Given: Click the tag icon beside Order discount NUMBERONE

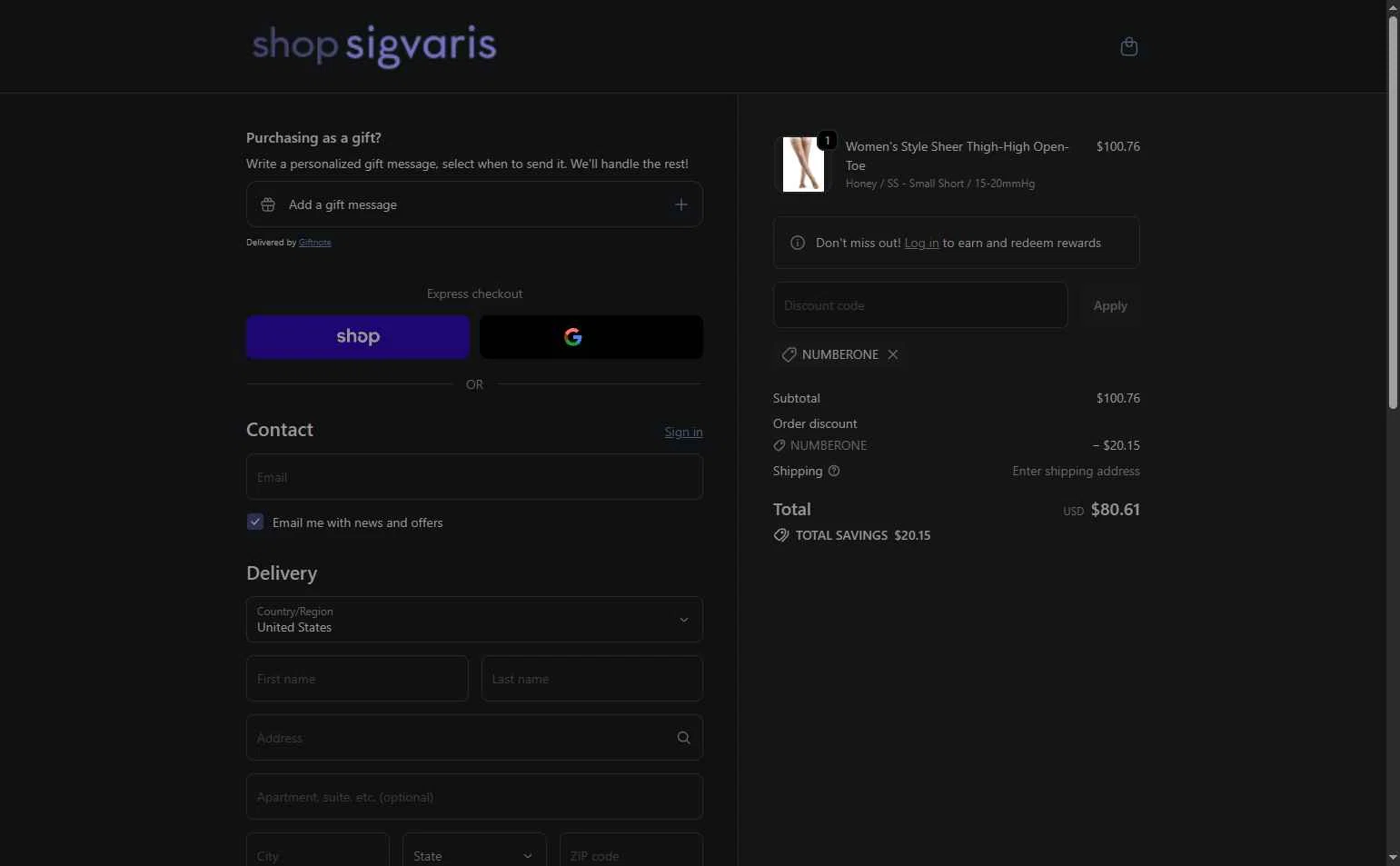Looking at the screenshot, I should pos(779,445).
